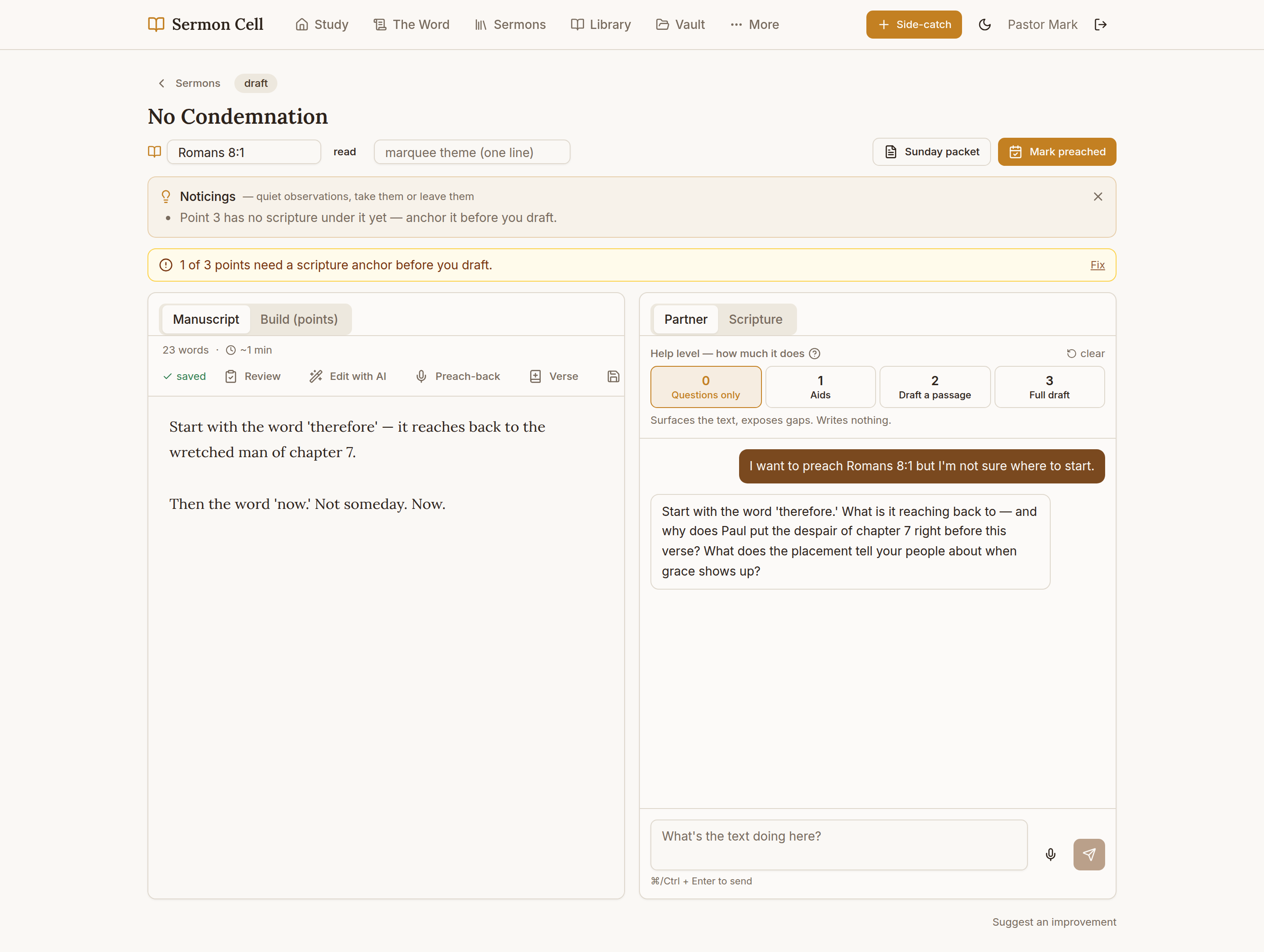Click the passage book icon beside Romans 8:1

tap(154, 152)
